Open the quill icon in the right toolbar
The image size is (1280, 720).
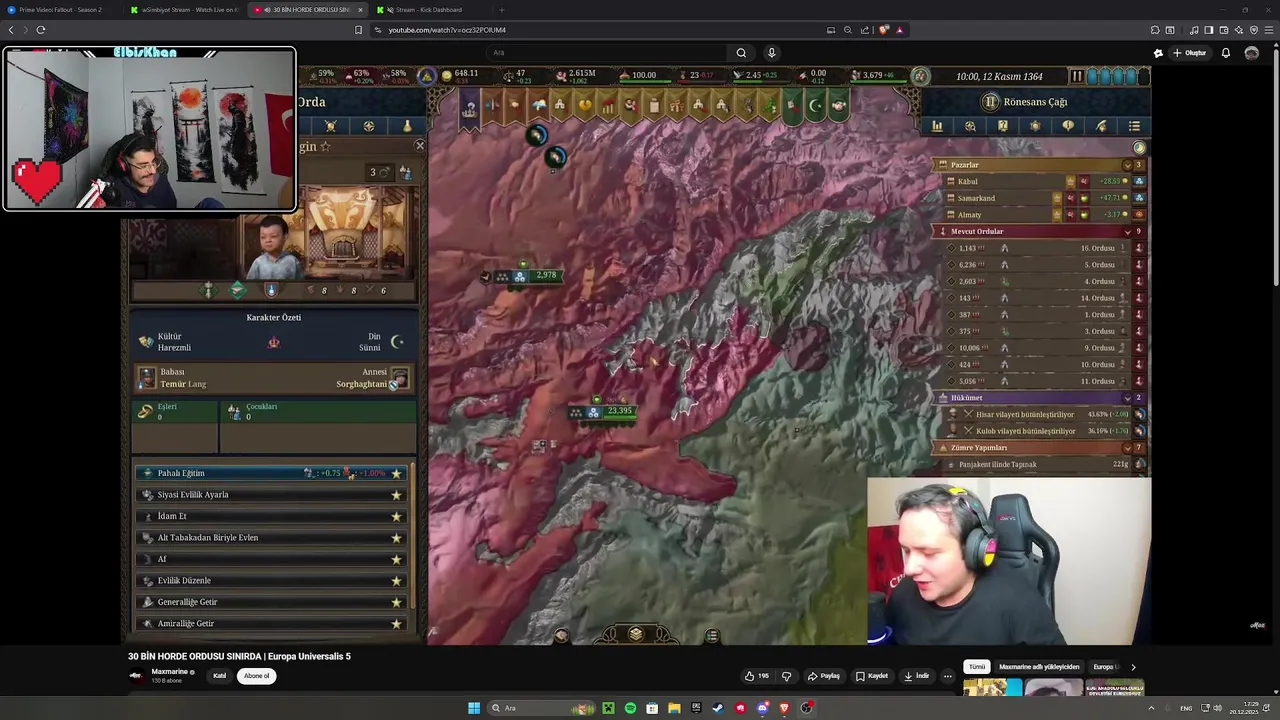(x=1101, y=126)
